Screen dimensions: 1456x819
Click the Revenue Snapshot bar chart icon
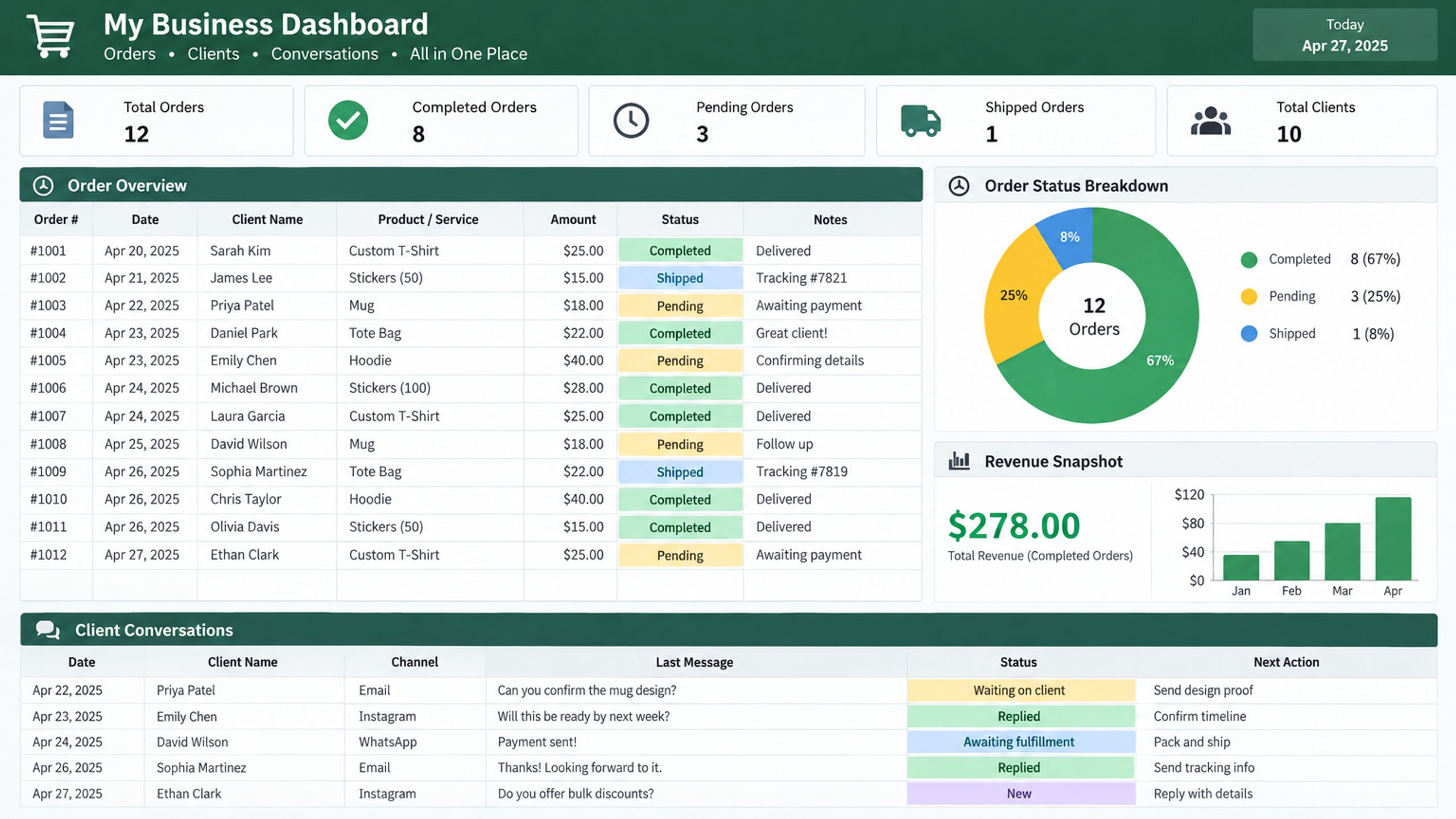[959, 461]
